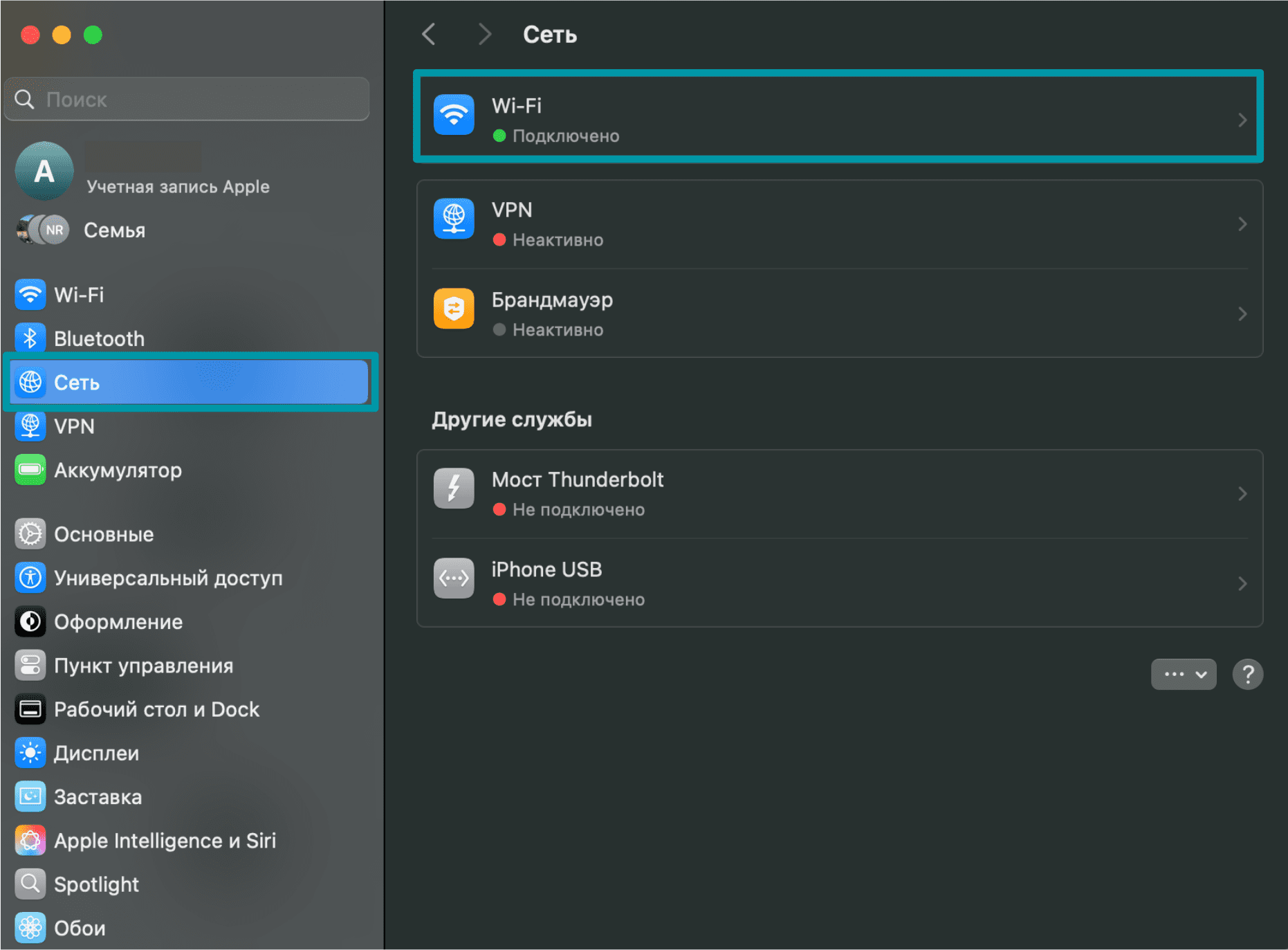Open the Обои wallpaper icon
Image resolution: width=1288 pixels, height=950 pixels.
[30, 928]
